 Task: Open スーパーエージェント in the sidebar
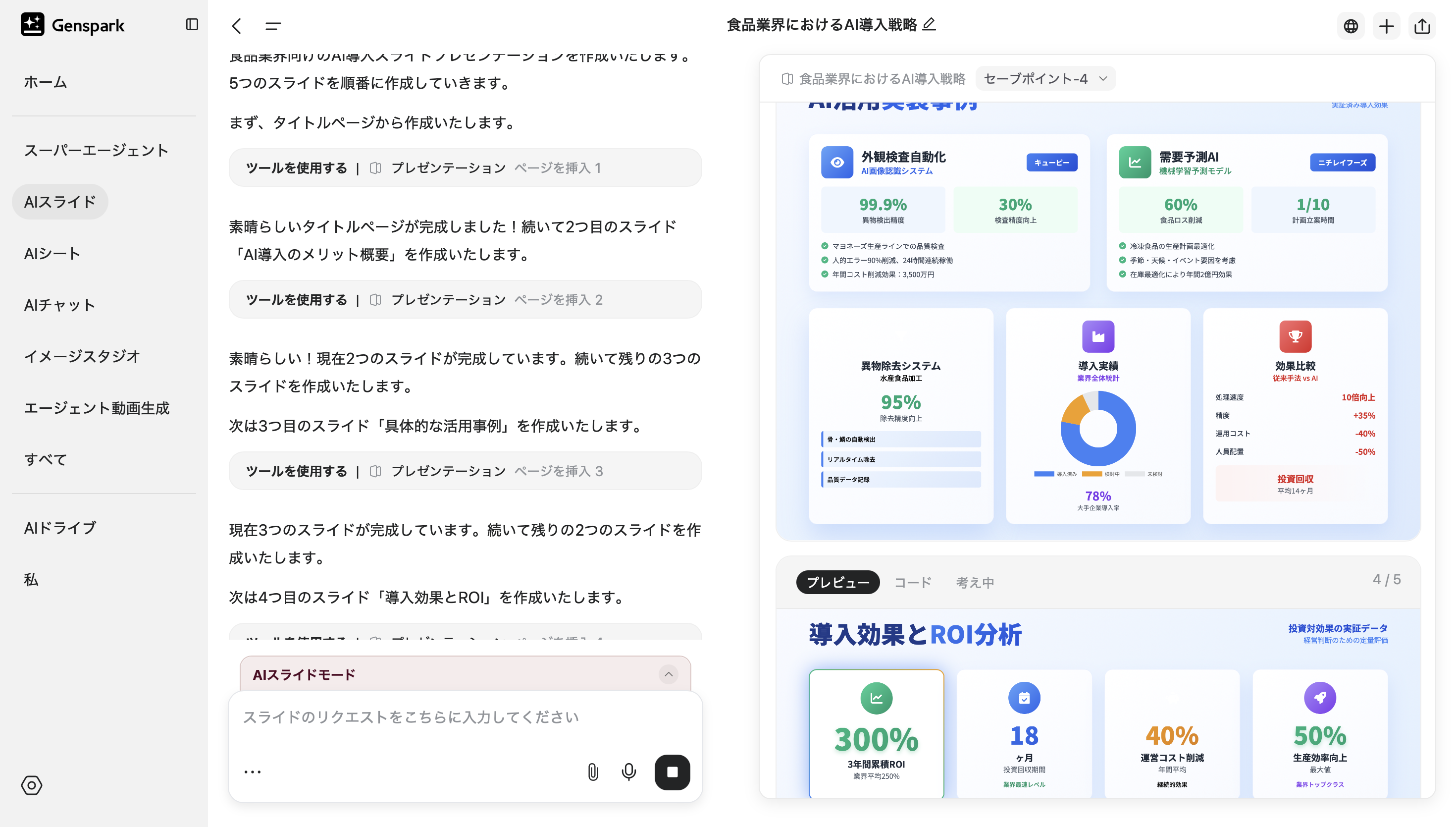pyautogui.click(x=96, y=151)
